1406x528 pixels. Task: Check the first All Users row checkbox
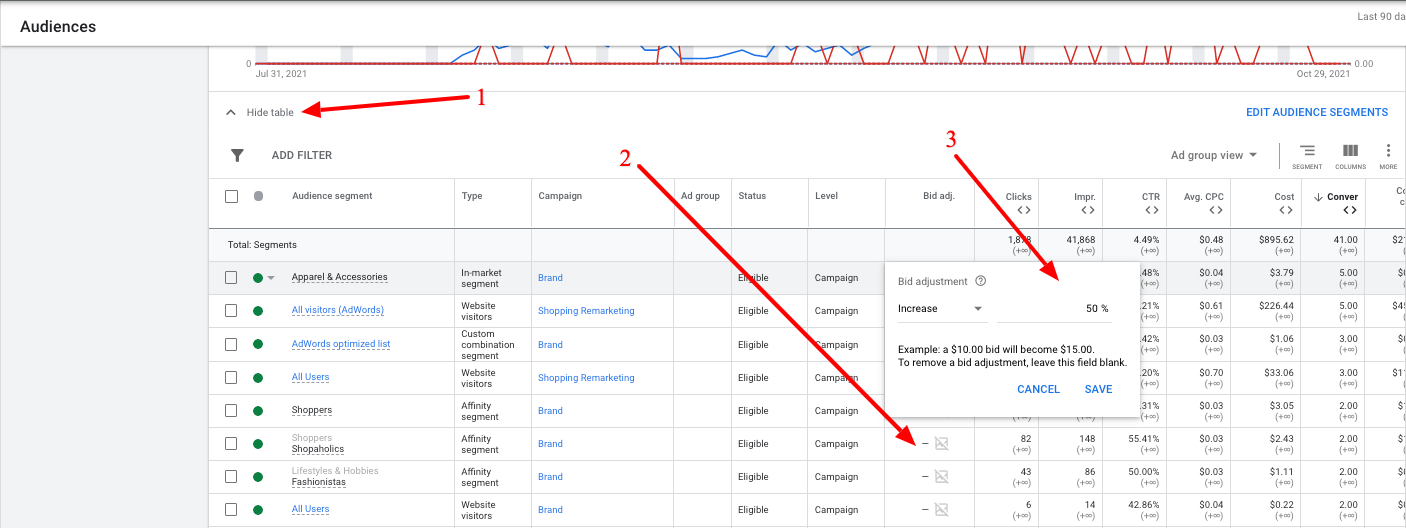231,377
